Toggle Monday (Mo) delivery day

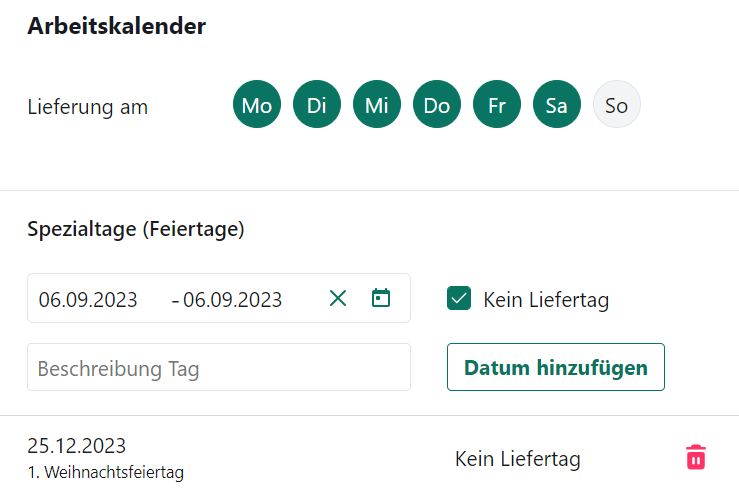(257, 105)
